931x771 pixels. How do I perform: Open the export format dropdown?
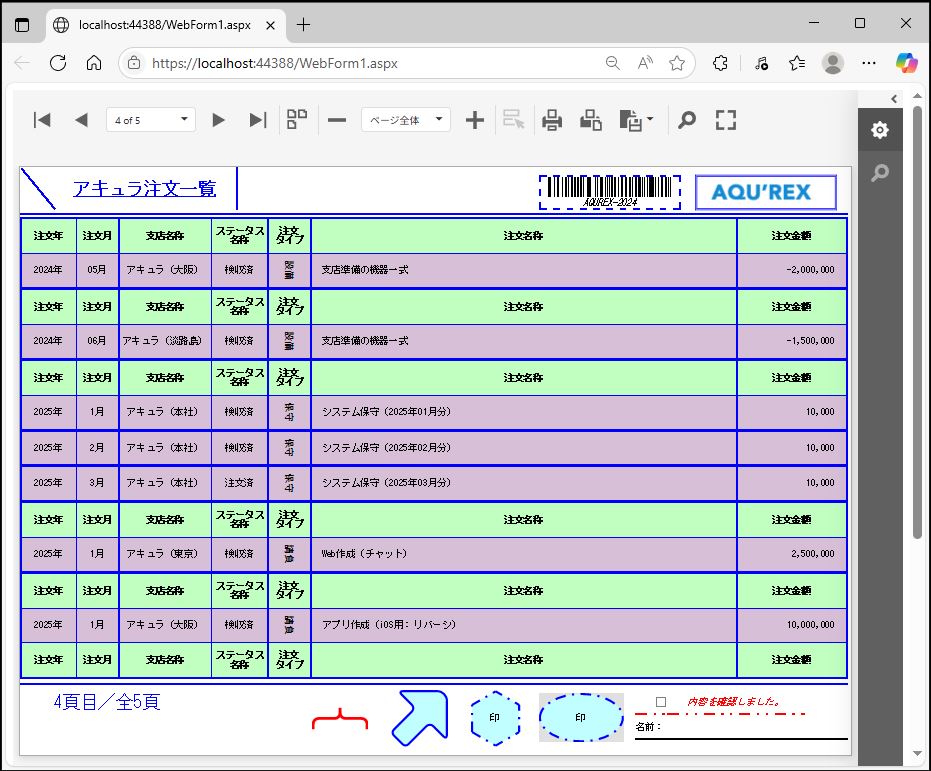637,121
